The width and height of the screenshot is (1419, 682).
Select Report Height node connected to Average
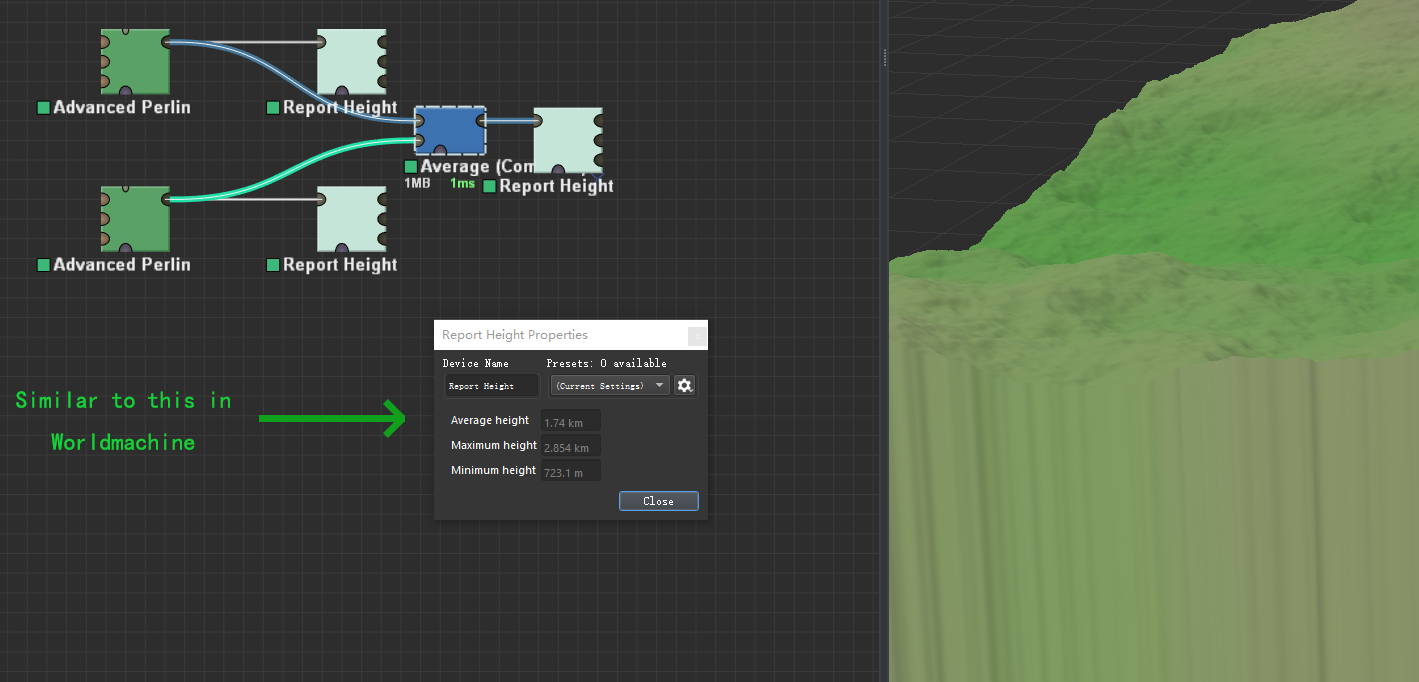click(567, 140)
